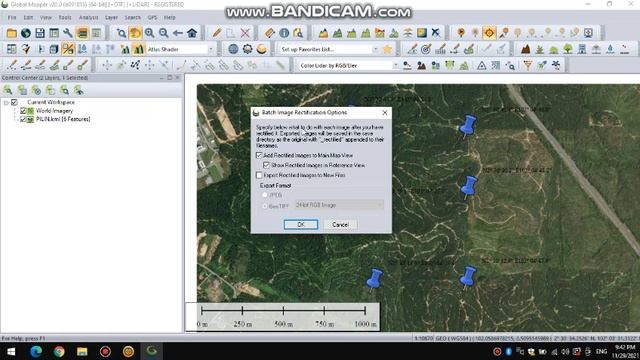Screen dimensions: 640x360
Task: Select the Current Workspace label
Action: (x=51, y=102)
